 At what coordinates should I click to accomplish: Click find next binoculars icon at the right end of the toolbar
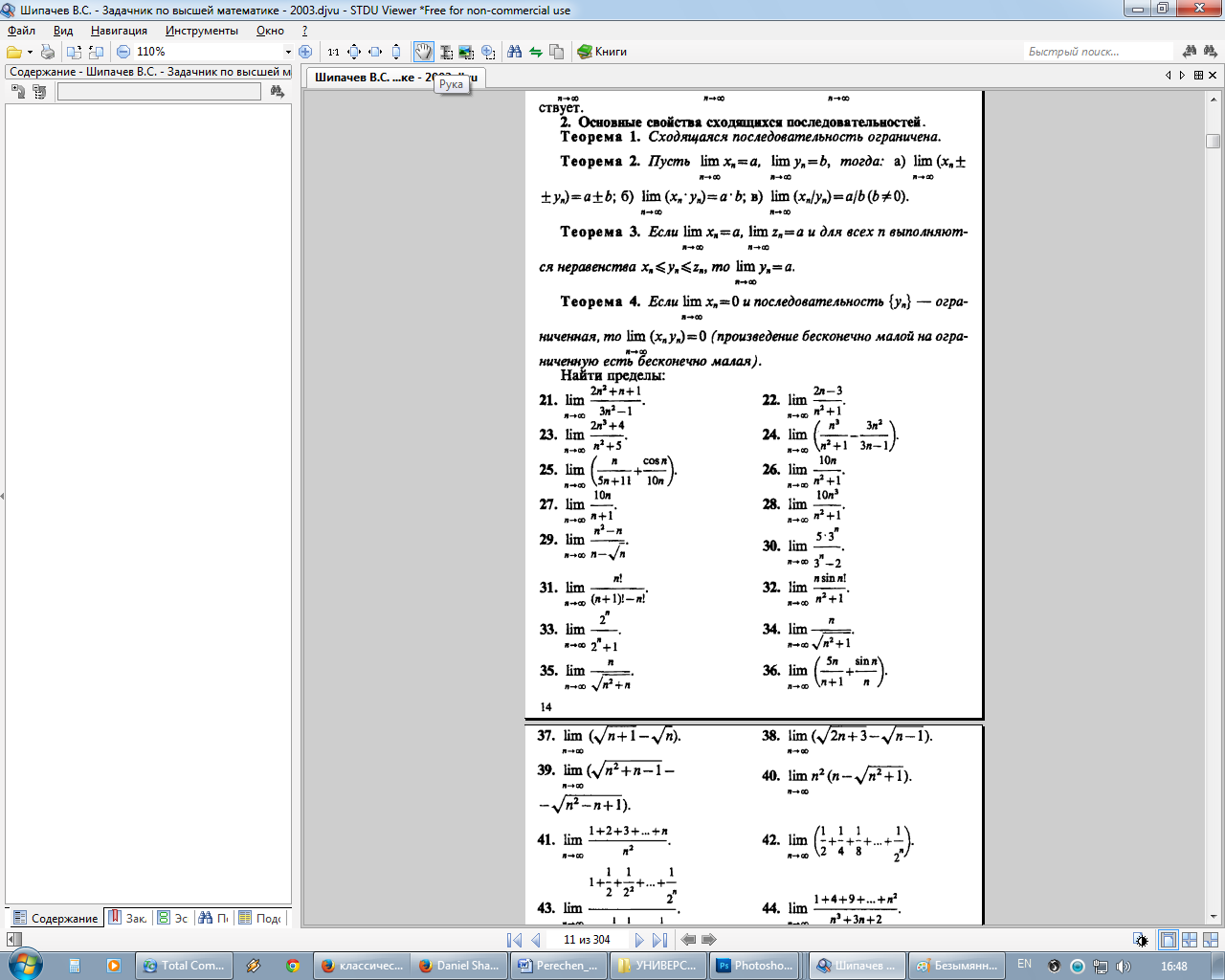pyautogui.click(x=1211, y=52)
